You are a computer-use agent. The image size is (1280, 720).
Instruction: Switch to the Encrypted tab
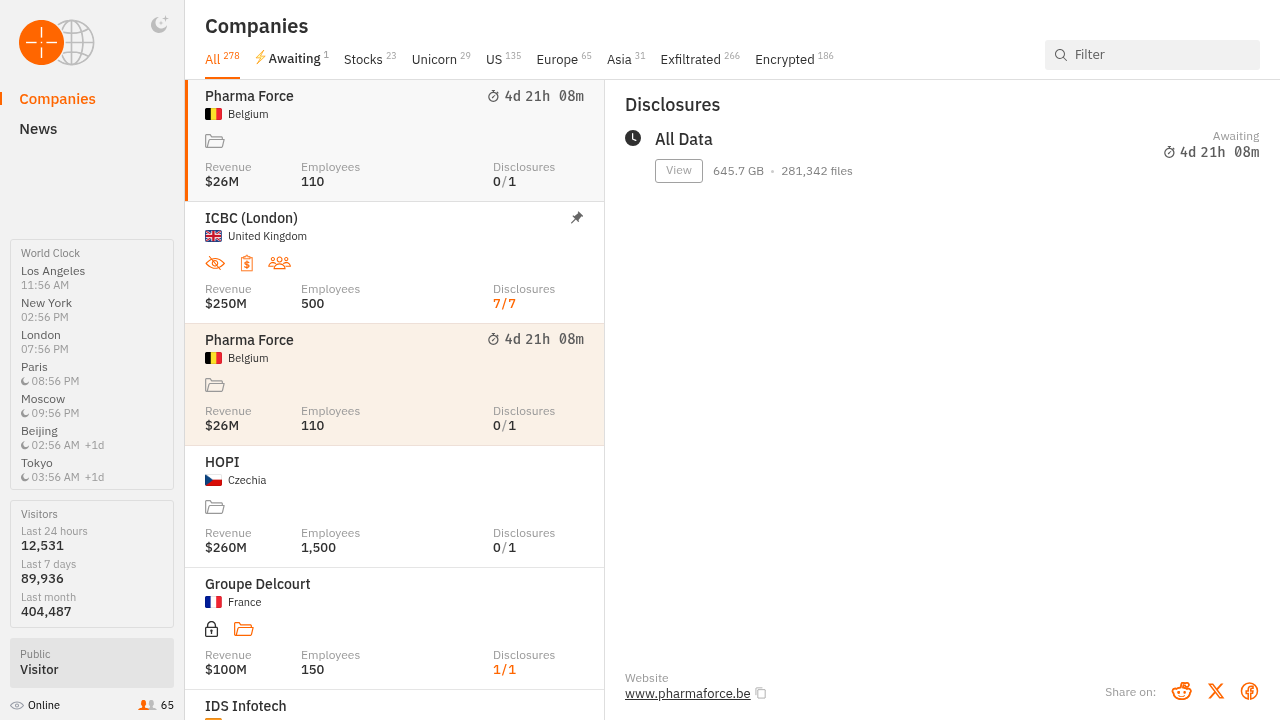pyautogui.click(x=794, y=59)
